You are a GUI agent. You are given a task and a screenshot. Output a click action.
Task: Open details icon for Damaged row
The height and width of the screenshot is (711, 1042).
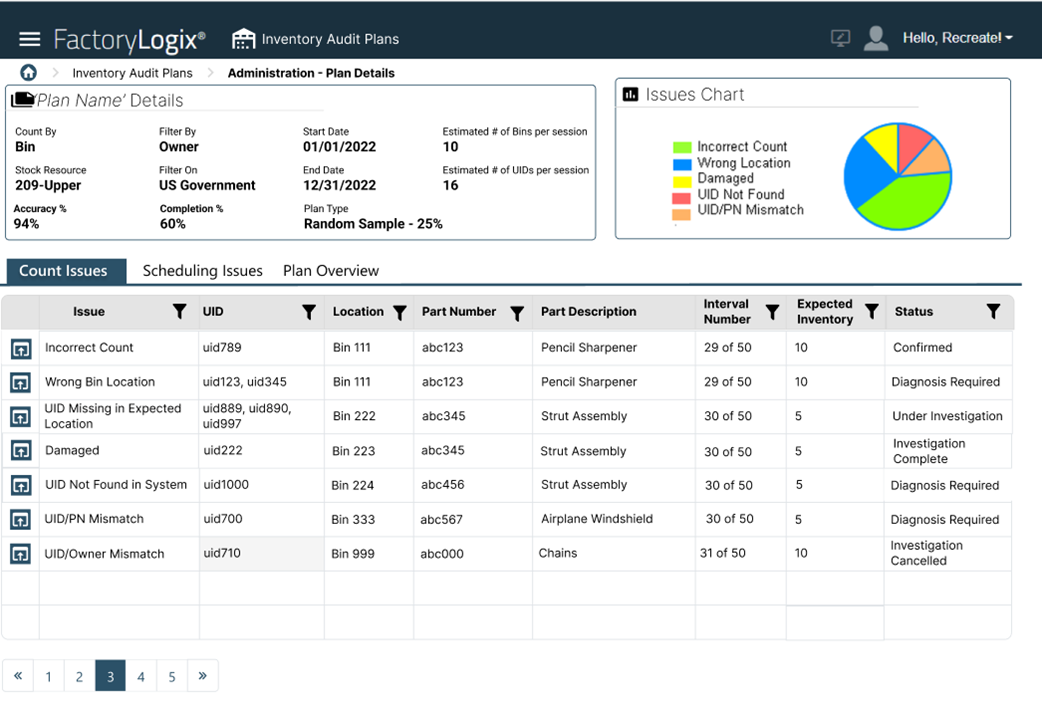click(21, 451)
